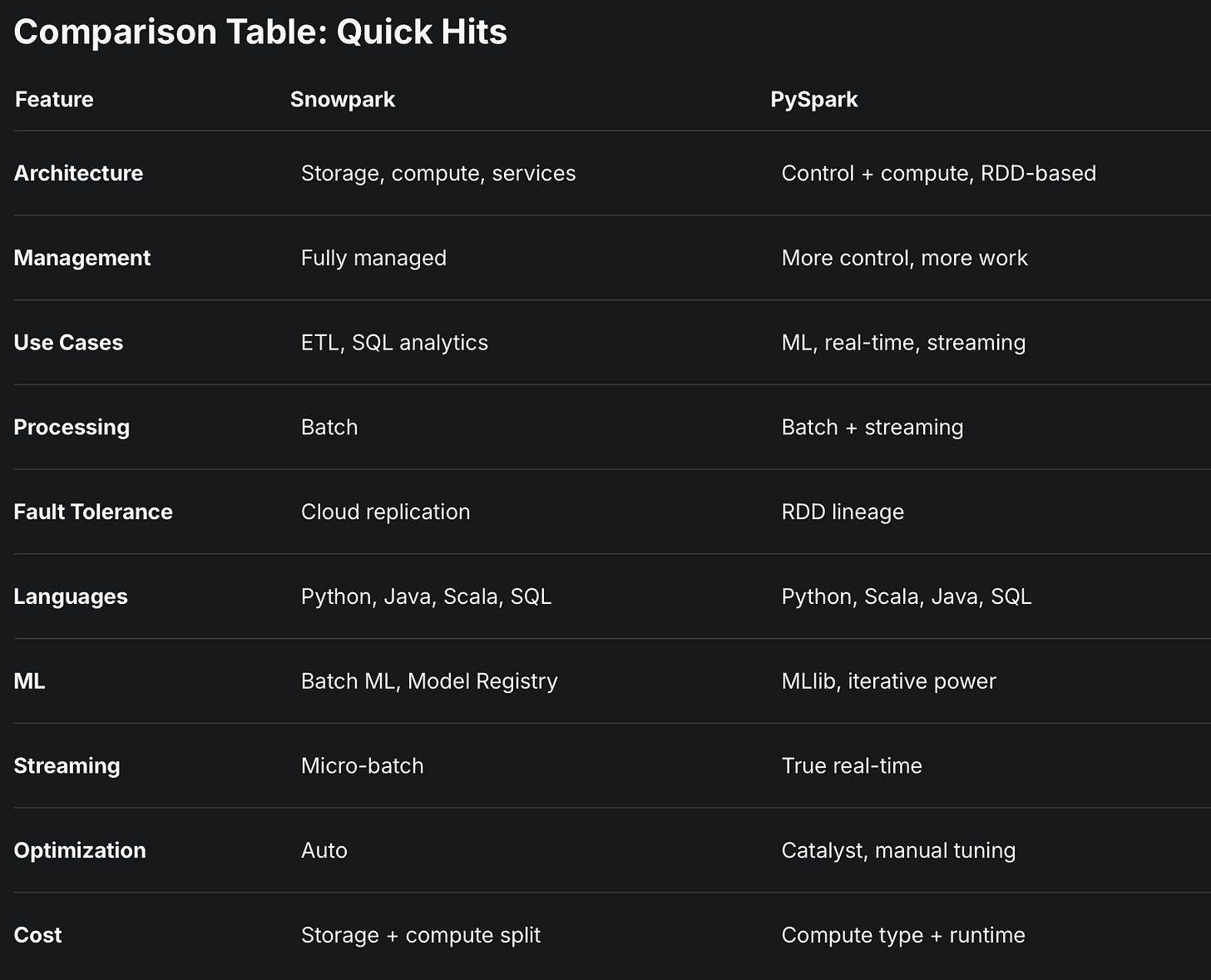Click the 'PySpark' column header

[x=814, y=99]
